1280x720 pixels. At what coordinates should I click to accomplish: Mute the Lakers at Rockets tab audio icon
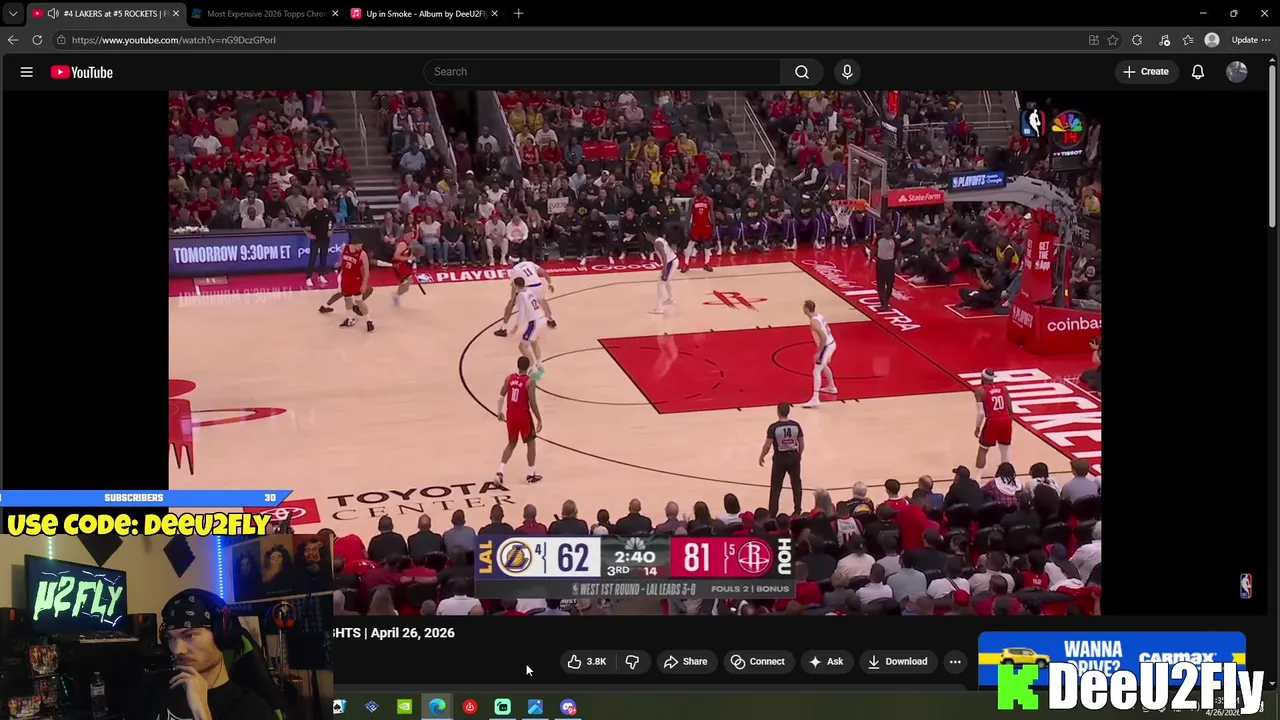tap(52, 14)
